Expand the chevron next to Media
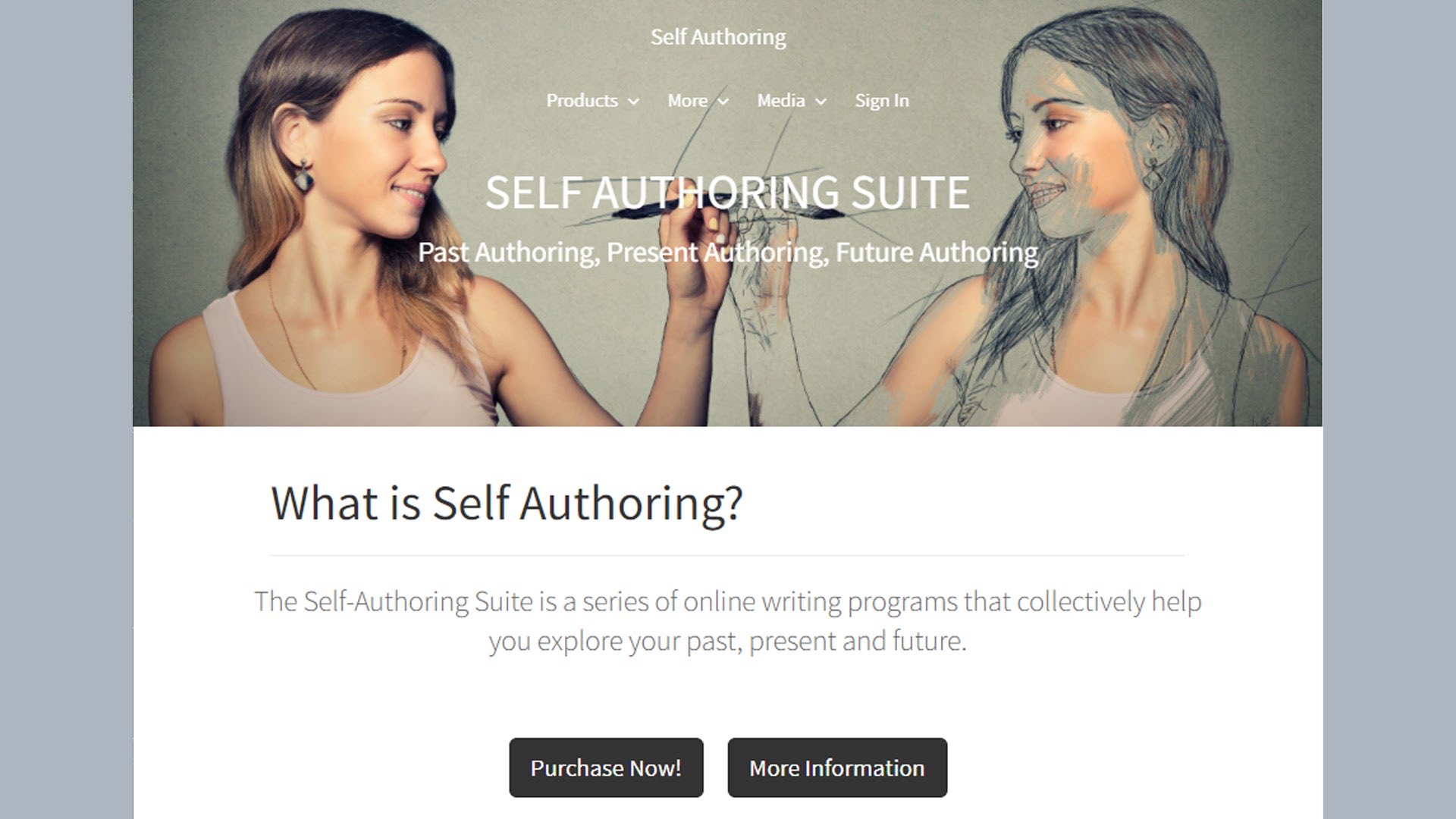Image resolution: width=1456 pixels, height=819 pixels. 821,102
